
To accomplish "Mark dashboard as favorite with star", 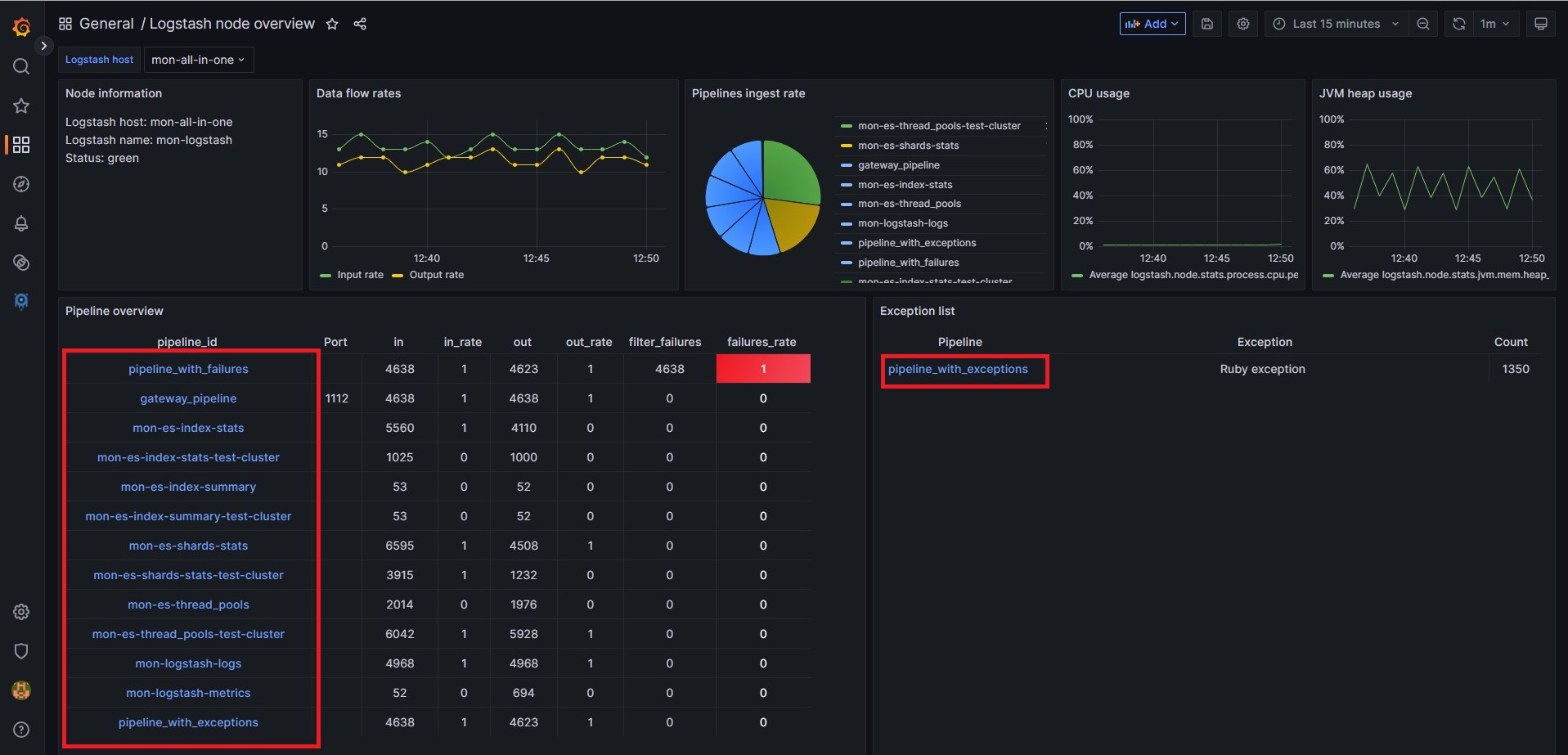I will [332, 24].
